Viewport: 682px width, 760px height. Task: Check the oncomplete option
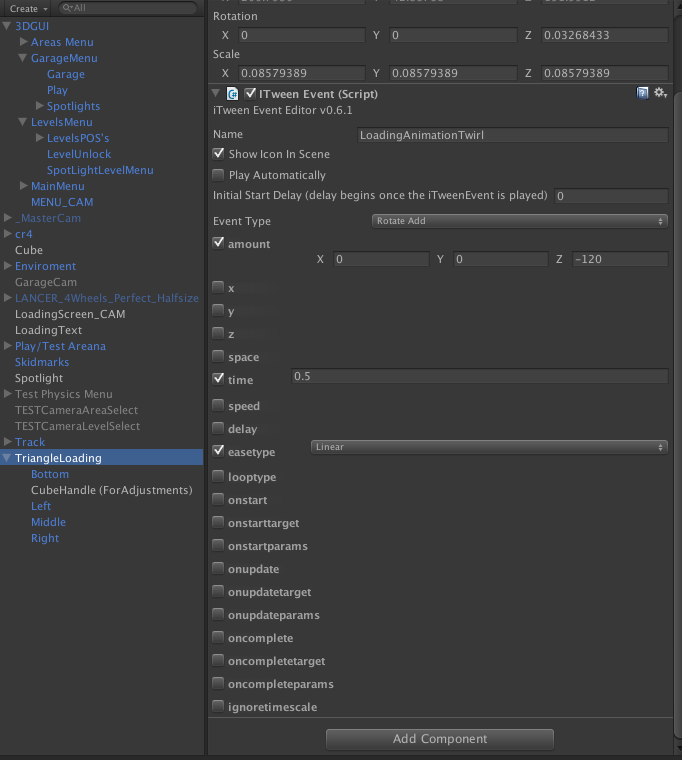click(x=219, y=638)
